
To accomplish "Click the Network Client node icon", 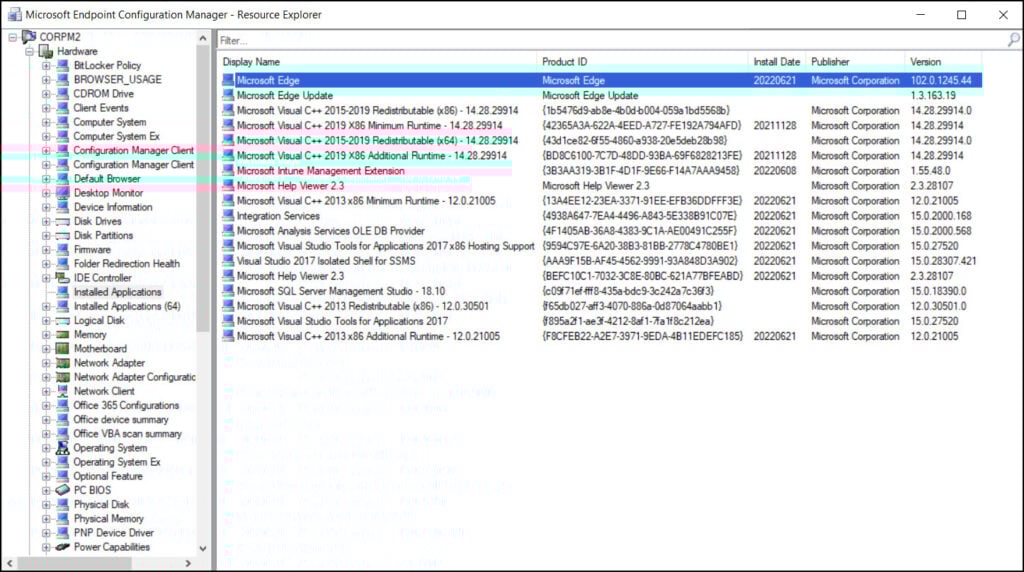I will click(63, 391).
